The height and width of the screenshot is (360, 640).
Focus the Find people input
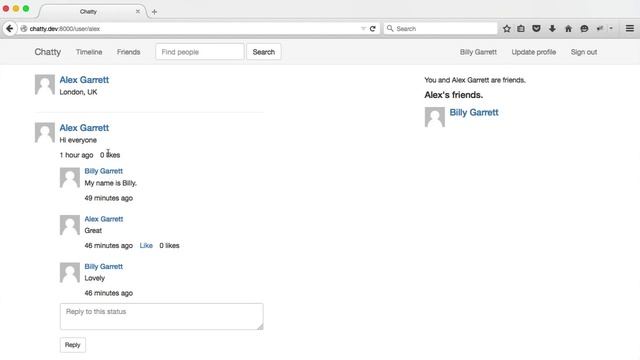(200, 52)
